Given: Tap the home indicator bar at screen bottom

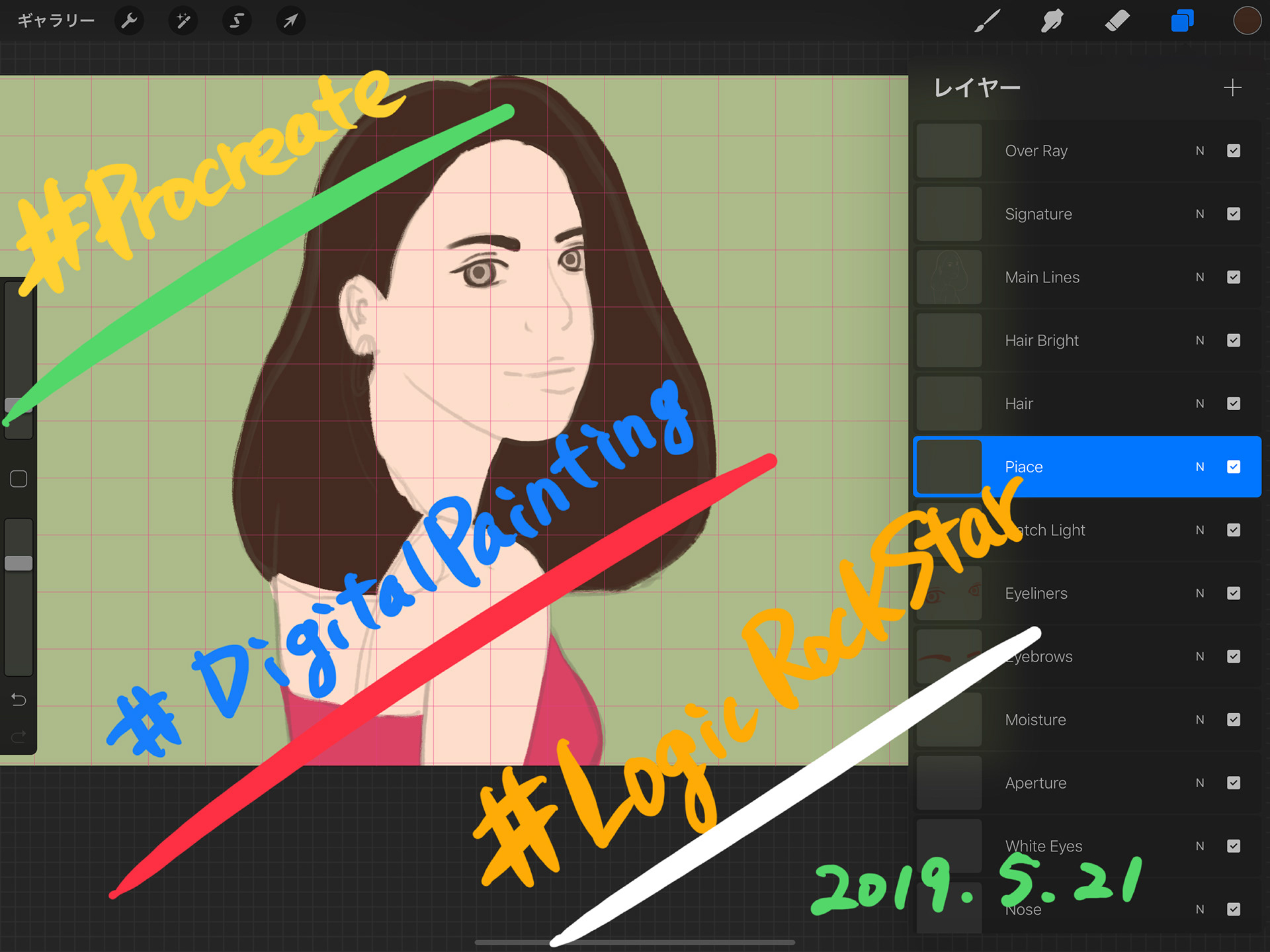Looking at the screenshot, I should 635,942.
